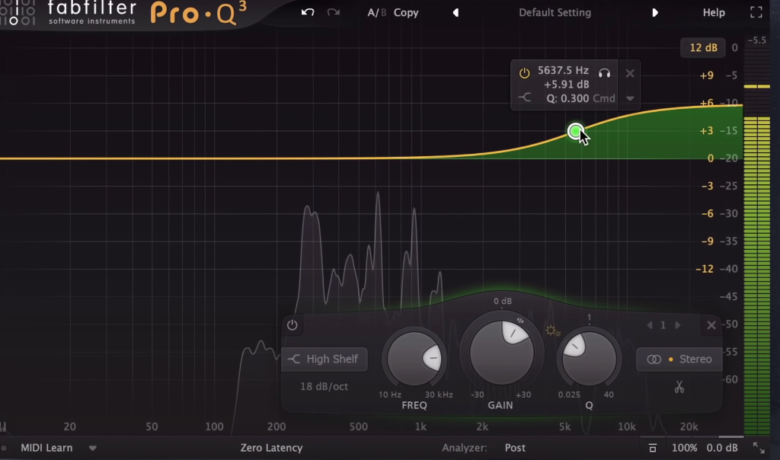
Task: Close the band control panel
Action: click(711, 325)
